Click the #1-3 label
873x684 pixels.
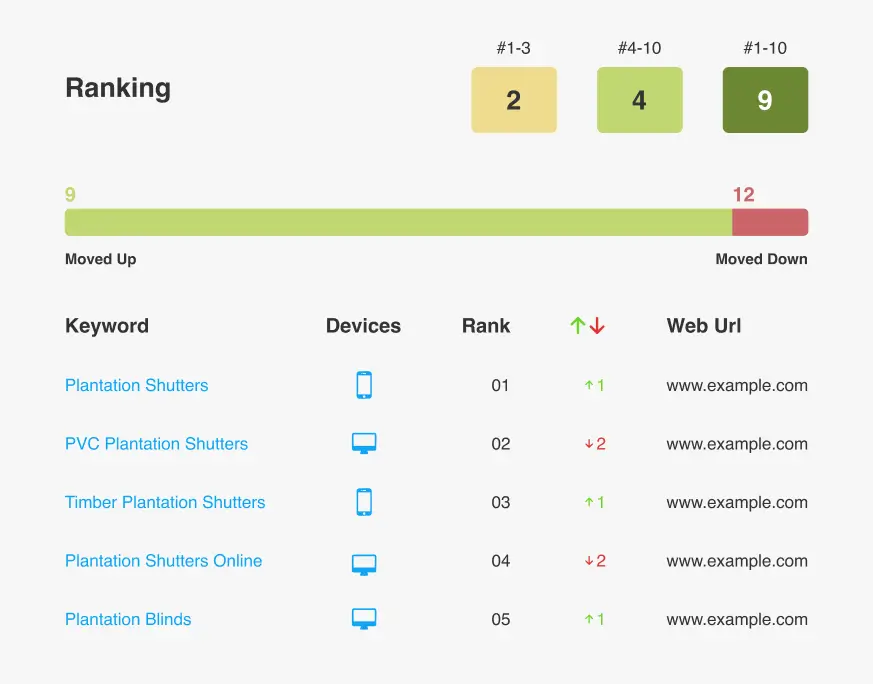[x=514, y=48]
